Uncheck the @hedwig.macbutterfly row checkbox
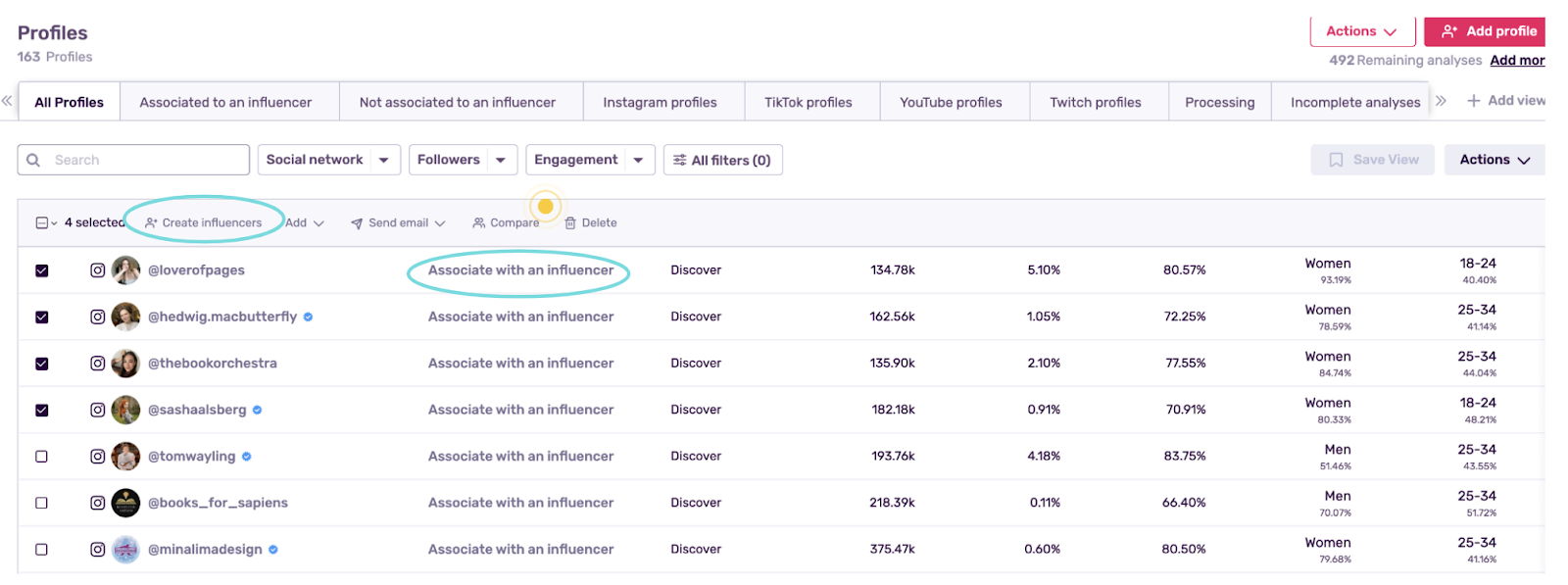This screenshot has width=1568, height=585. [x=41, y=317]
